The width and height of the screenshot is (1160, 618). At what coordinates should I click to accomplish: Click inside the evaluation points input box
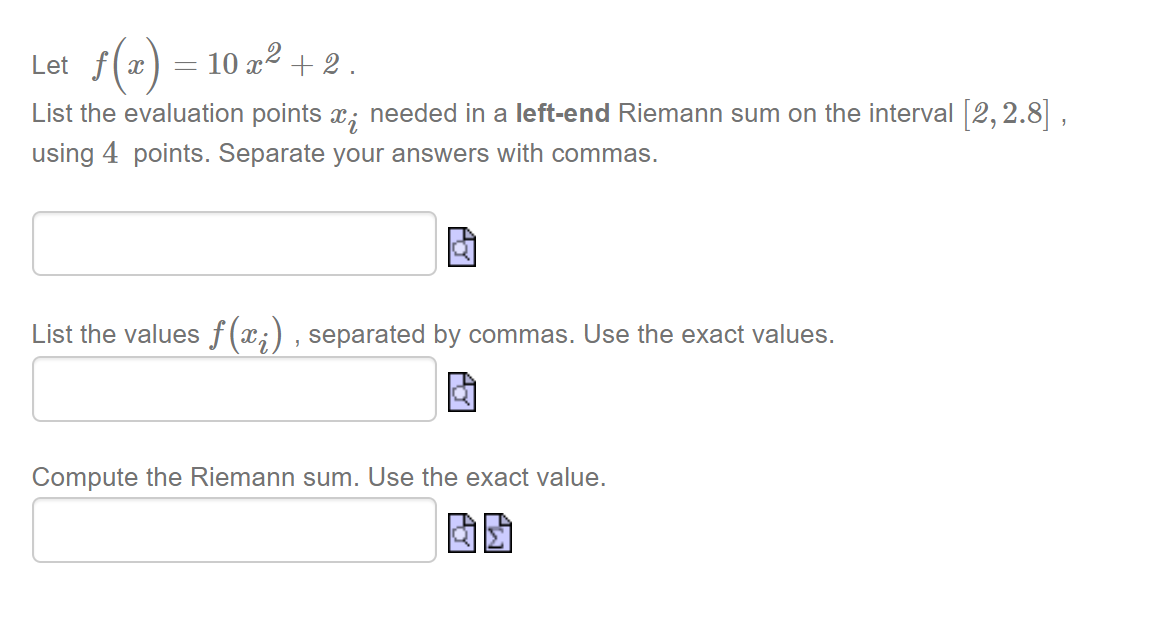[234, 243]
